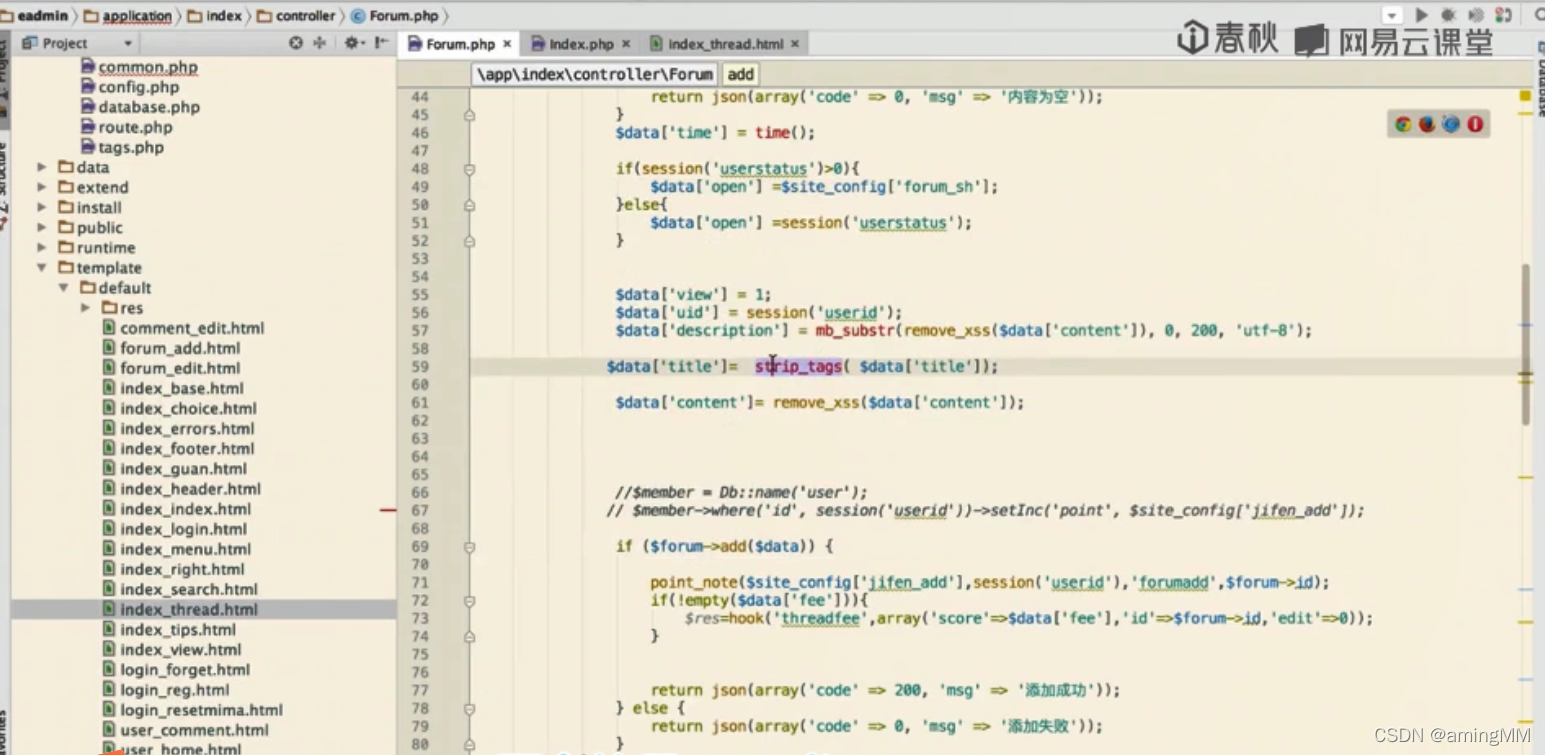Open config.php in the project tree
The width and height of the screenshot is (1545, 755).
coord(130,87)
